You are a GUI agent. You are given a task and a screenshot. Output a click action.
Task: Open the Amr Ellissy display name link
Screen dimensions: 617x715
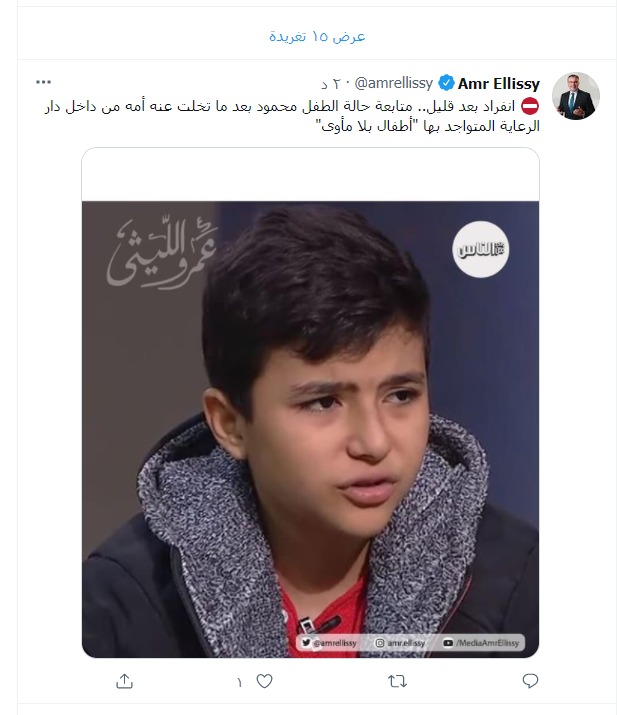[498, 83]
